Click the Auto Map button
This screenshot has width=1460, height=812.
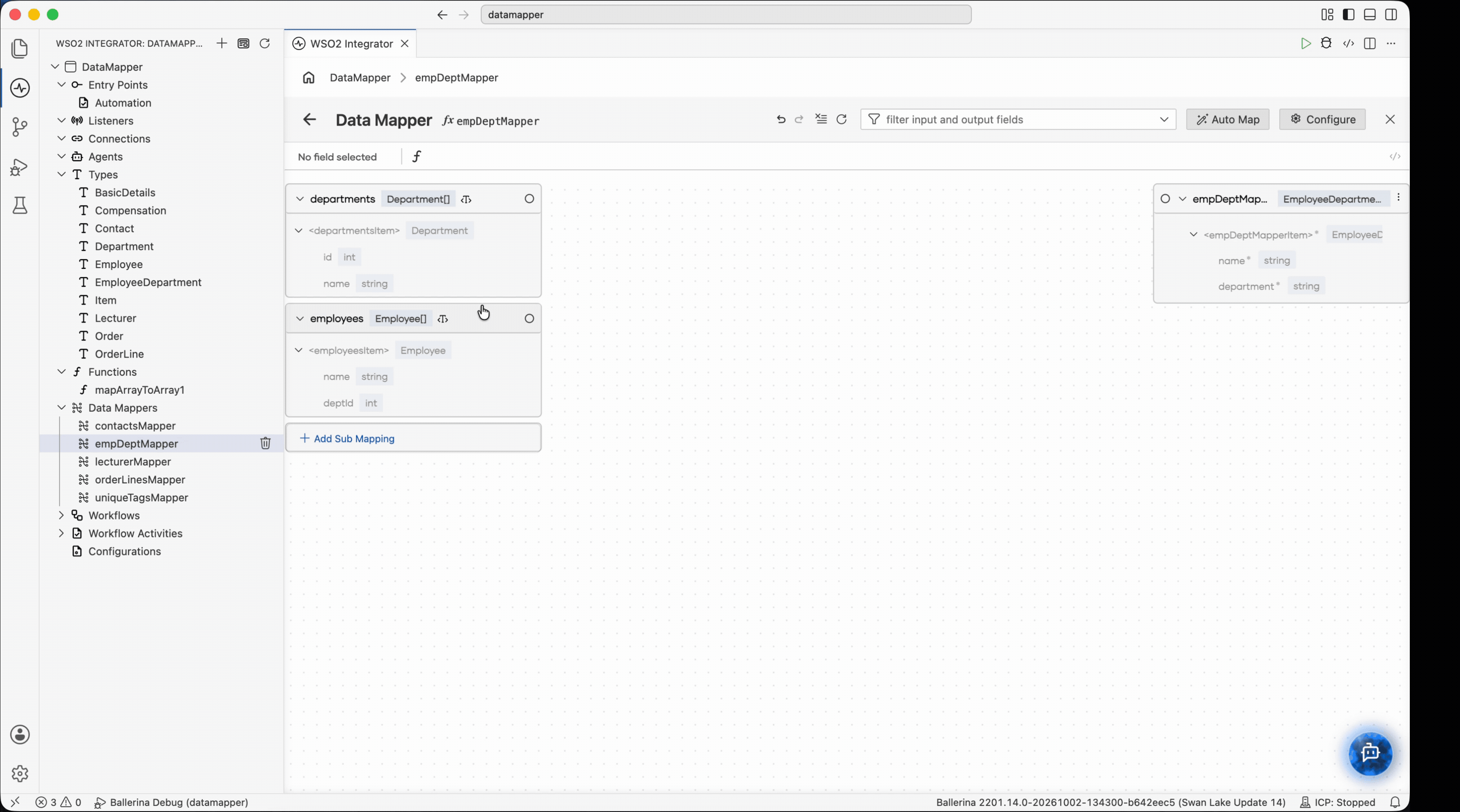click(1228, 120)
